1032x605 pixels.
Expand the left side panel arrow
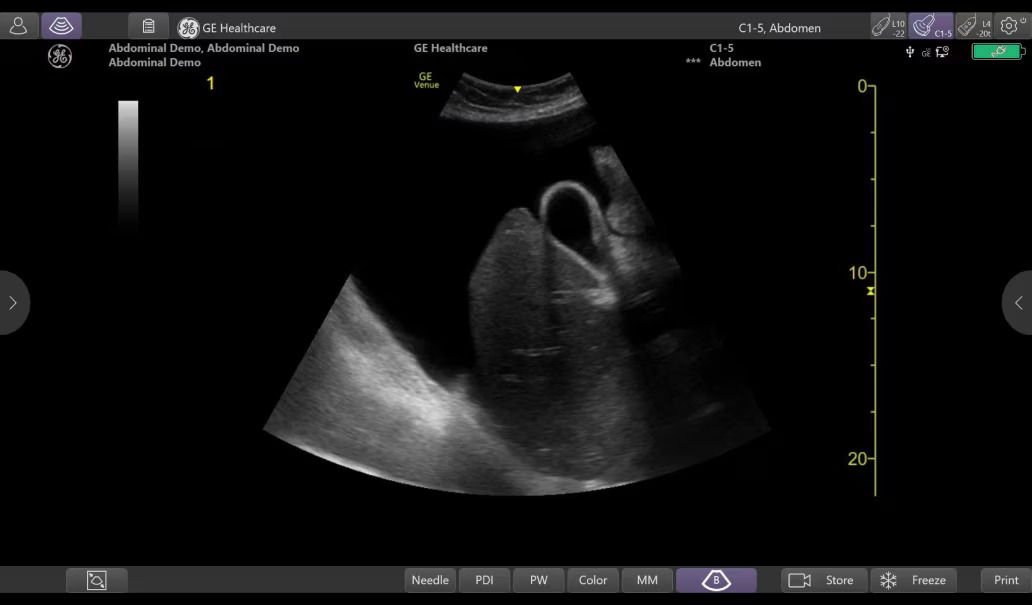click(x=13, y=303)
